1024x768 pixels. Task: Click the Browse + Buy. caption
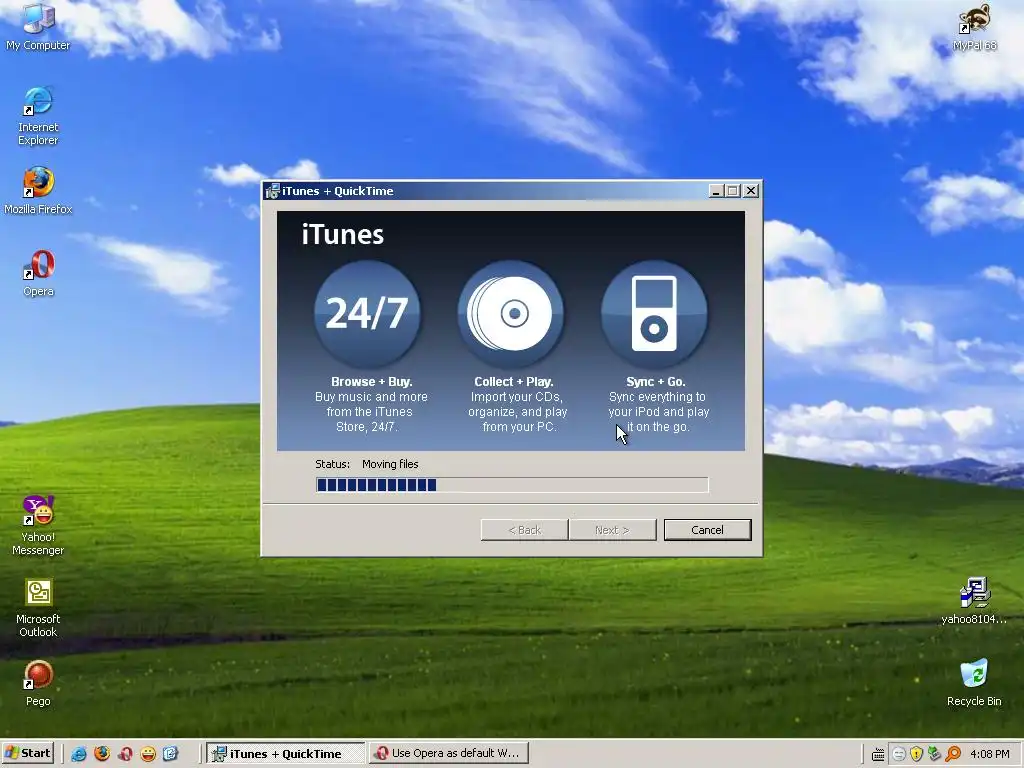click(372, 381)
